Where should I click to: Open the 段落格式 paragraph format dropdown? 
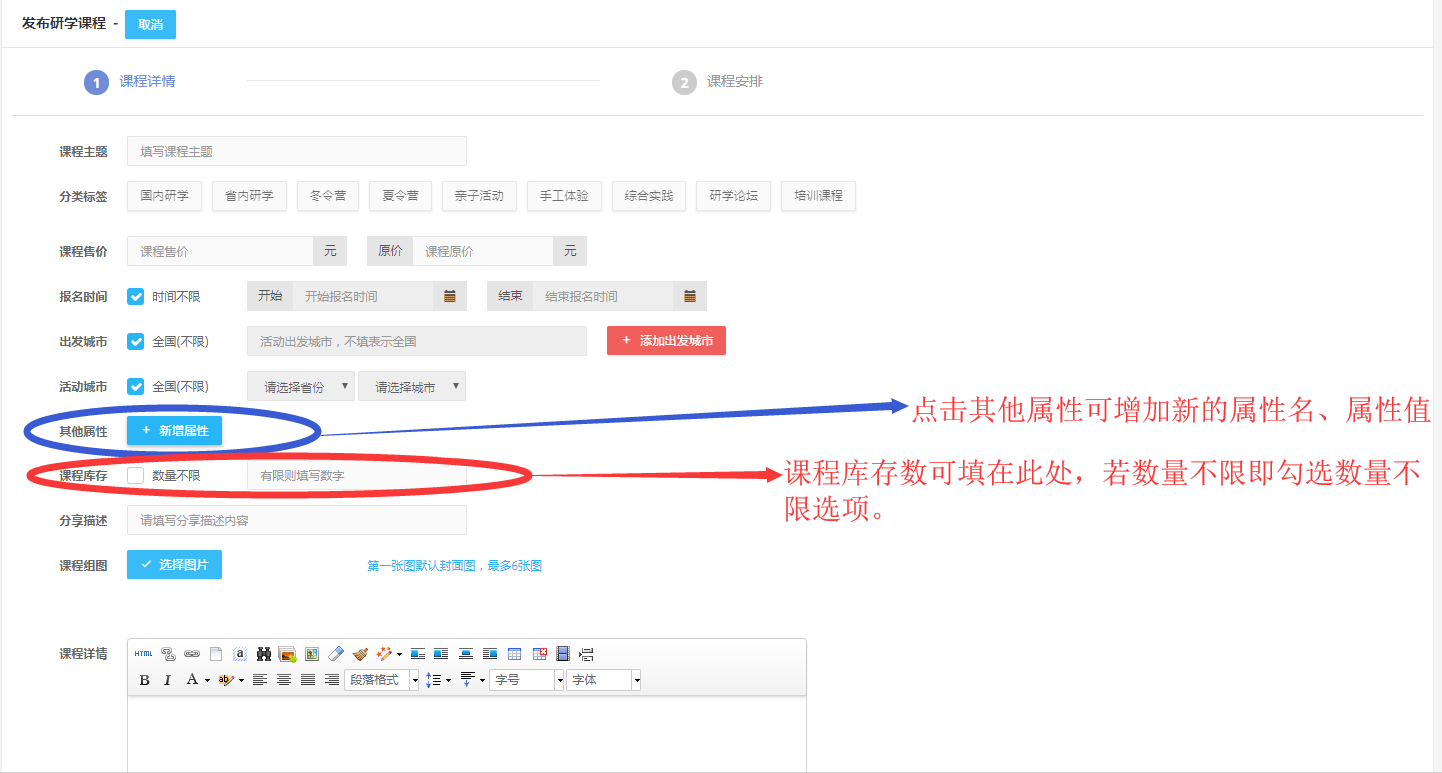point(381,680)
